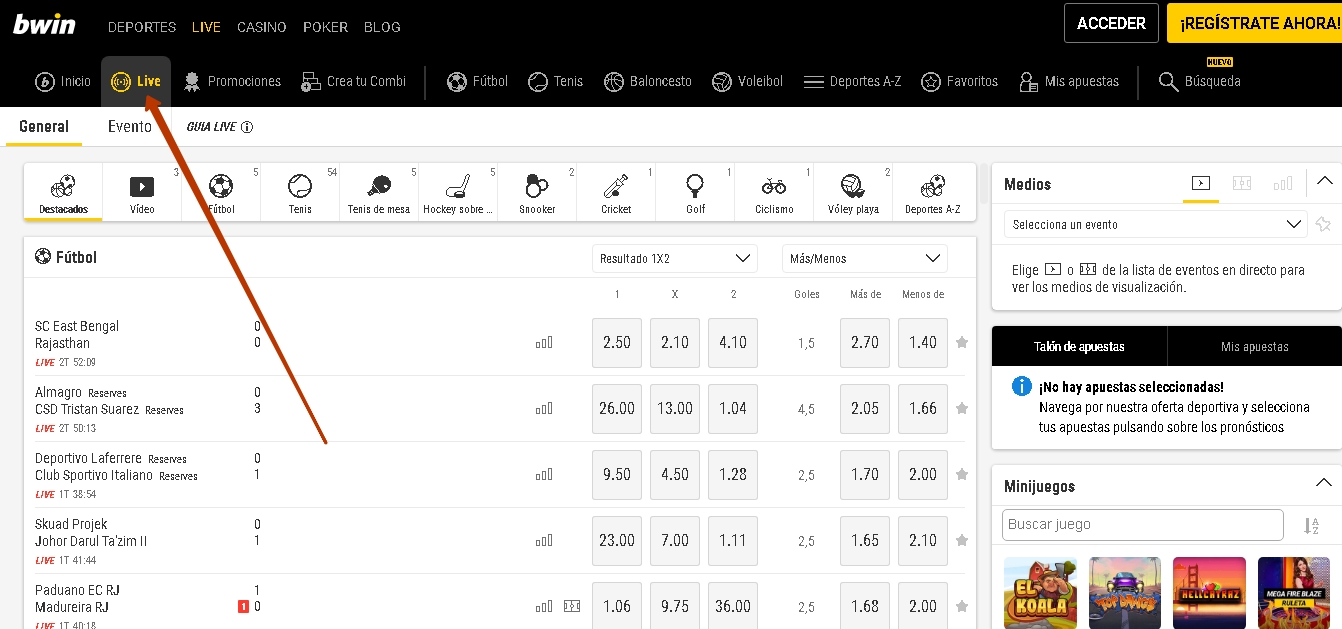This screenshot has height=629, width=1342.
Task: Open the Más/Menos market dropdown
Action: pyautogui.click(x=864, y=258)
